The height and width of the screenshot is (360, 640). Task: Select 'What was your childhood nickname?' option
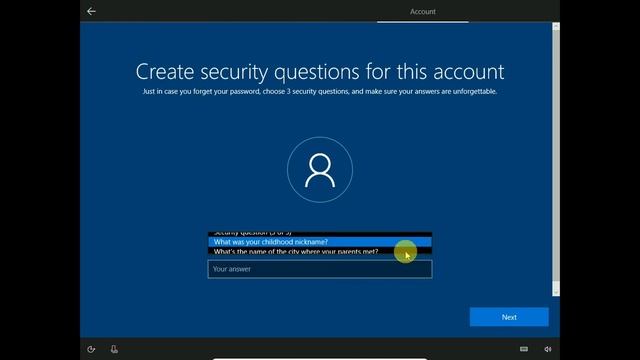(320, 242)
